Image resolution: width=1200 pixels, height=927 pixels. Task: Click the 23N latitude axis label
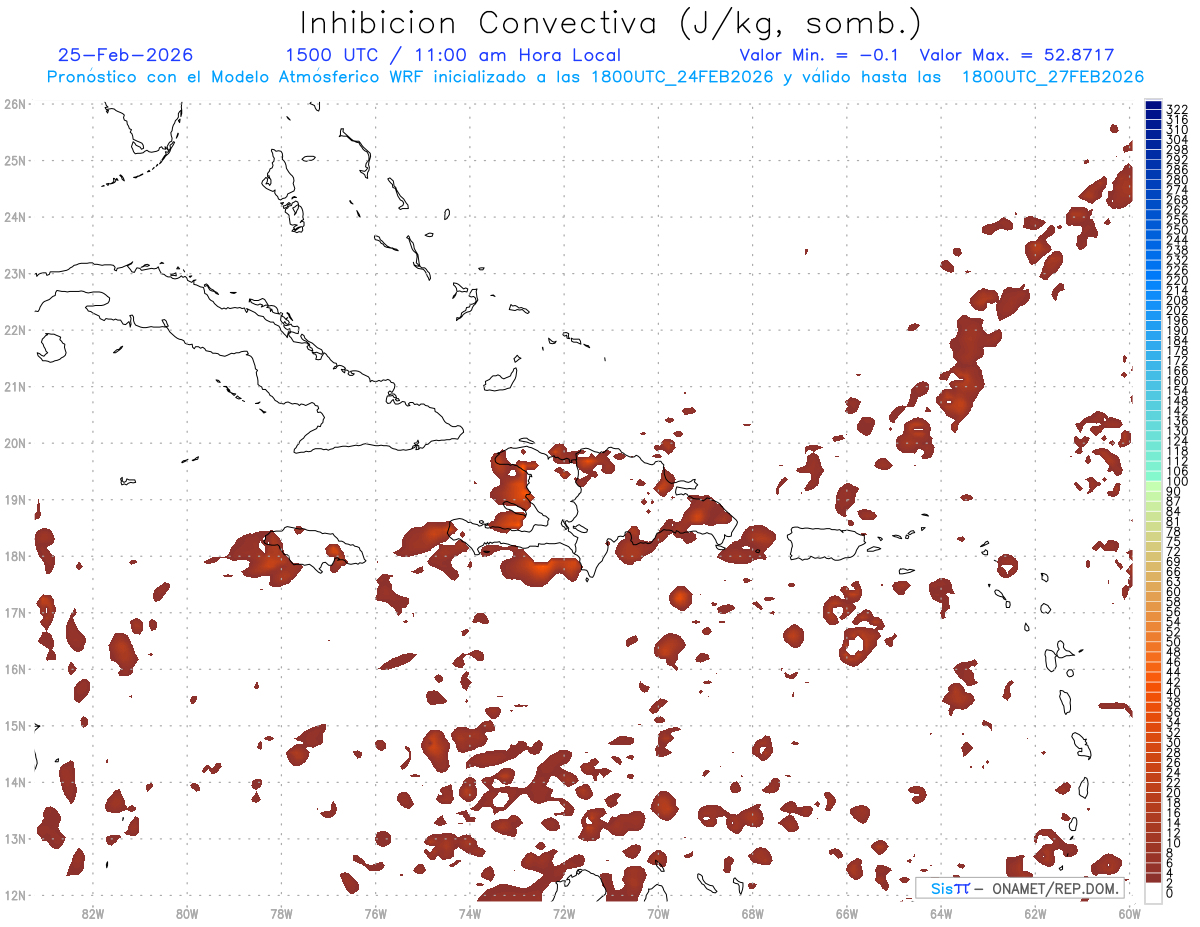(14, 273)
